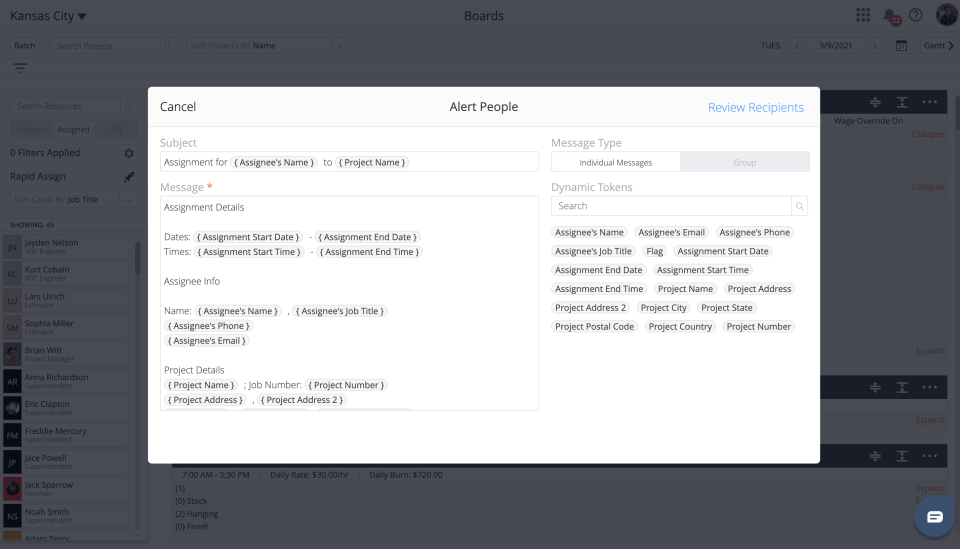Click the Dynamic Tokens search icon

(798, 206)
